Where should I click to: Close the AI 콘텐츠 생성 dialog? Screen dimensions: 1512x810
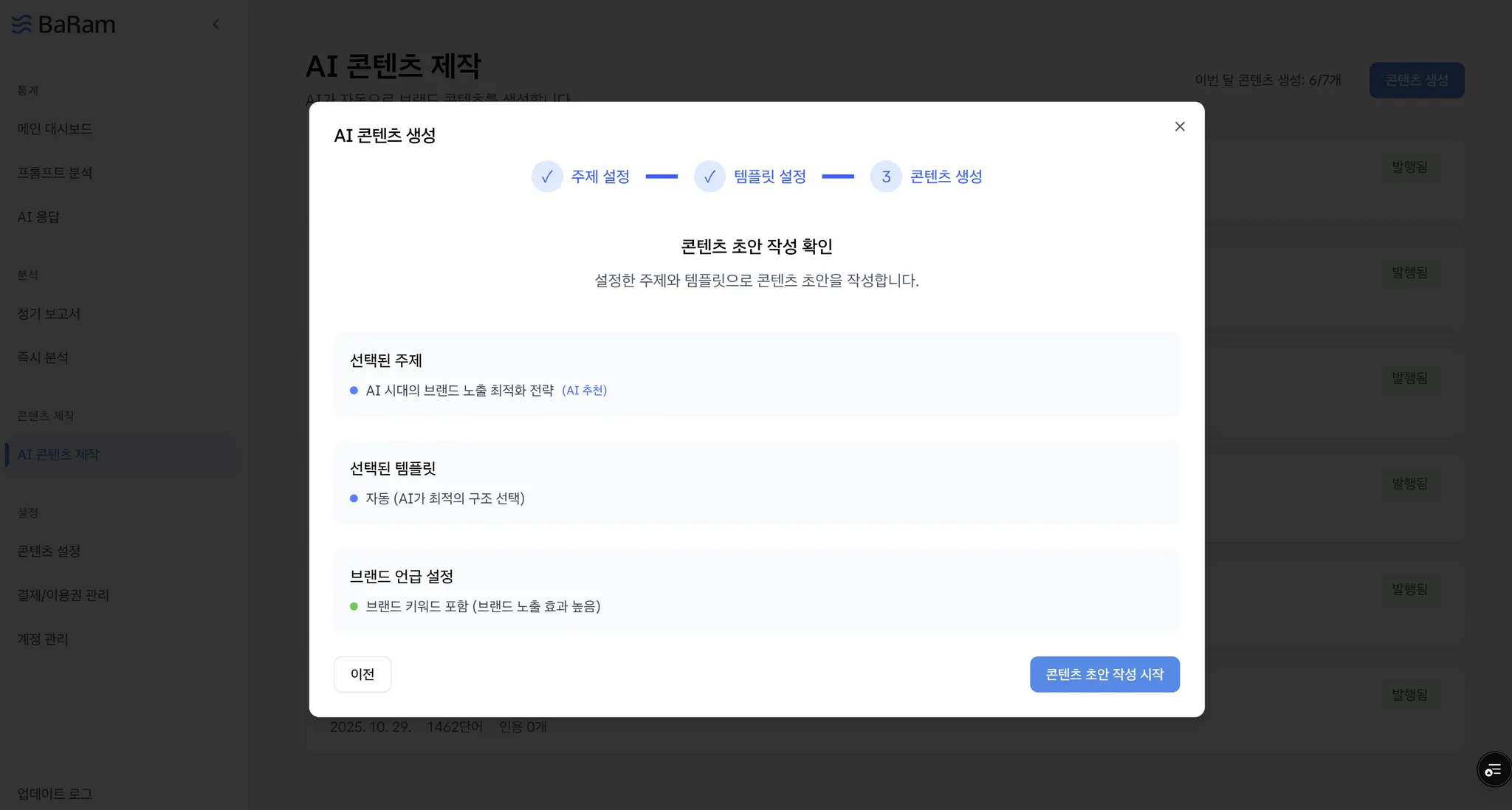point(1180,126)
